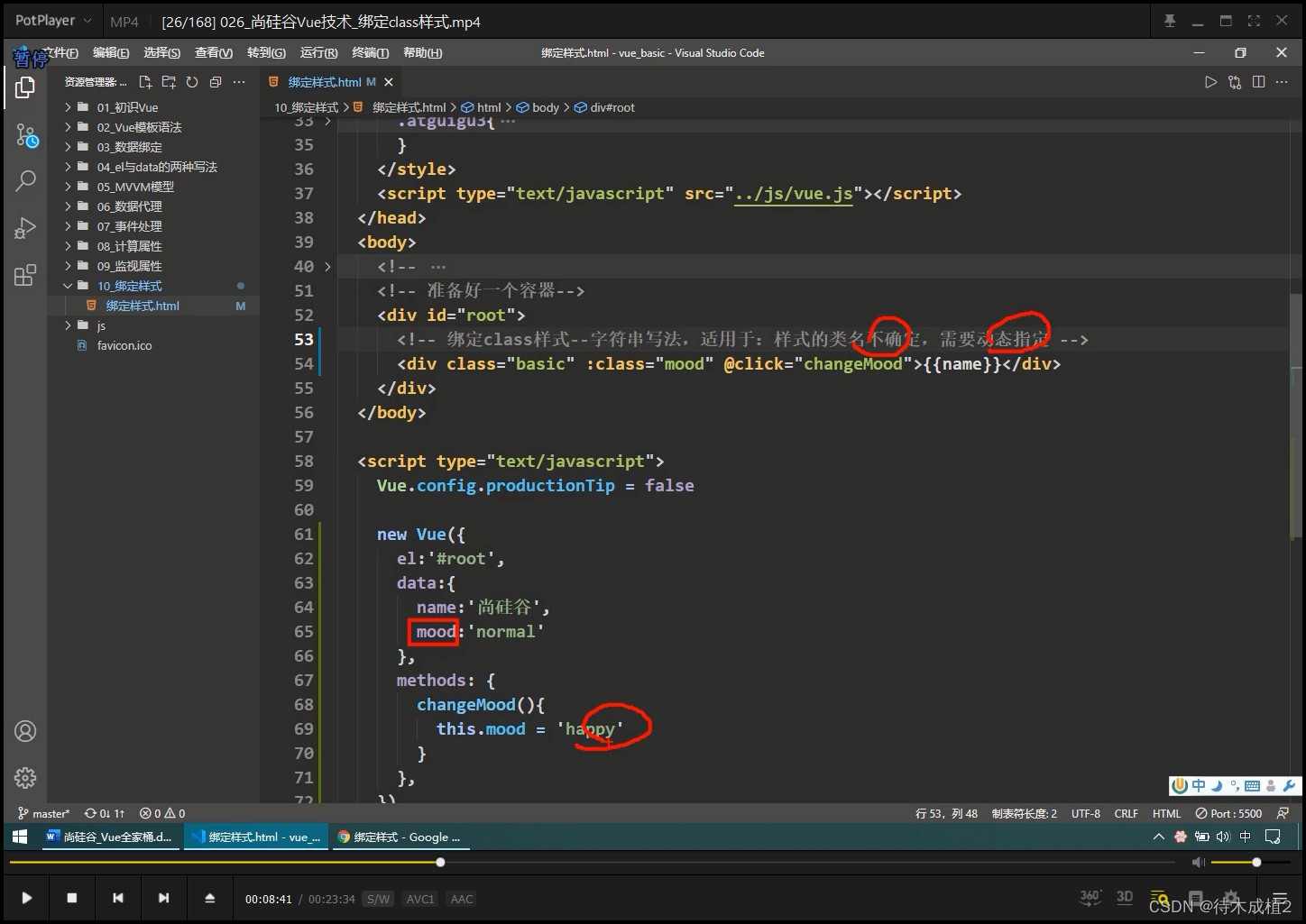Screen dimensions: 1306x924
Task: Open the Explorer icon in the activity bar
Action: coord(25,87)
